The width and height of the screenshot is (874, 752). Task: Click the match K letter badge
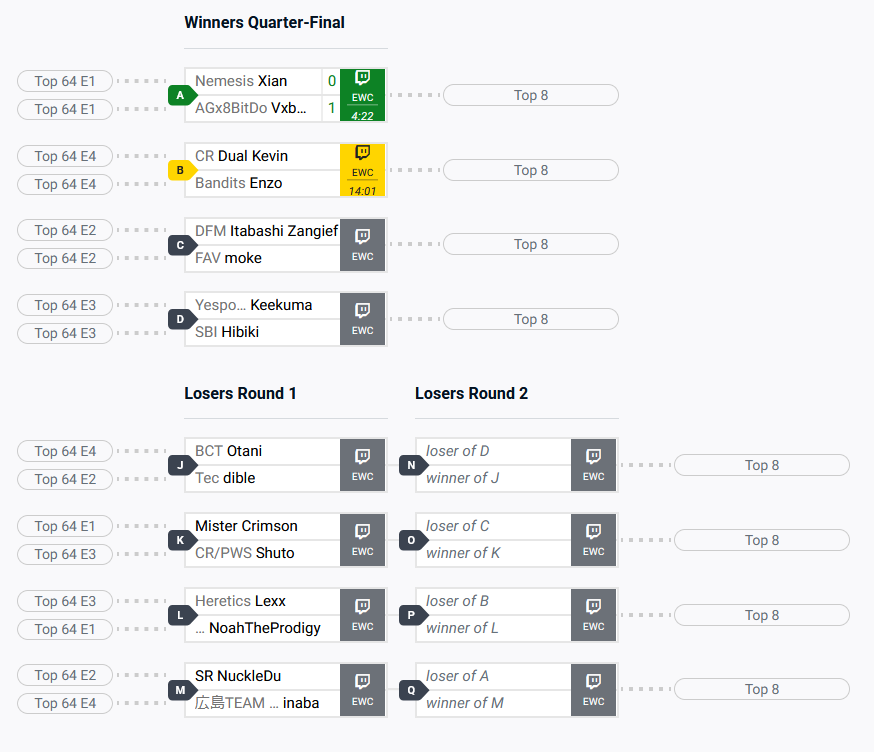click(182, 540)
